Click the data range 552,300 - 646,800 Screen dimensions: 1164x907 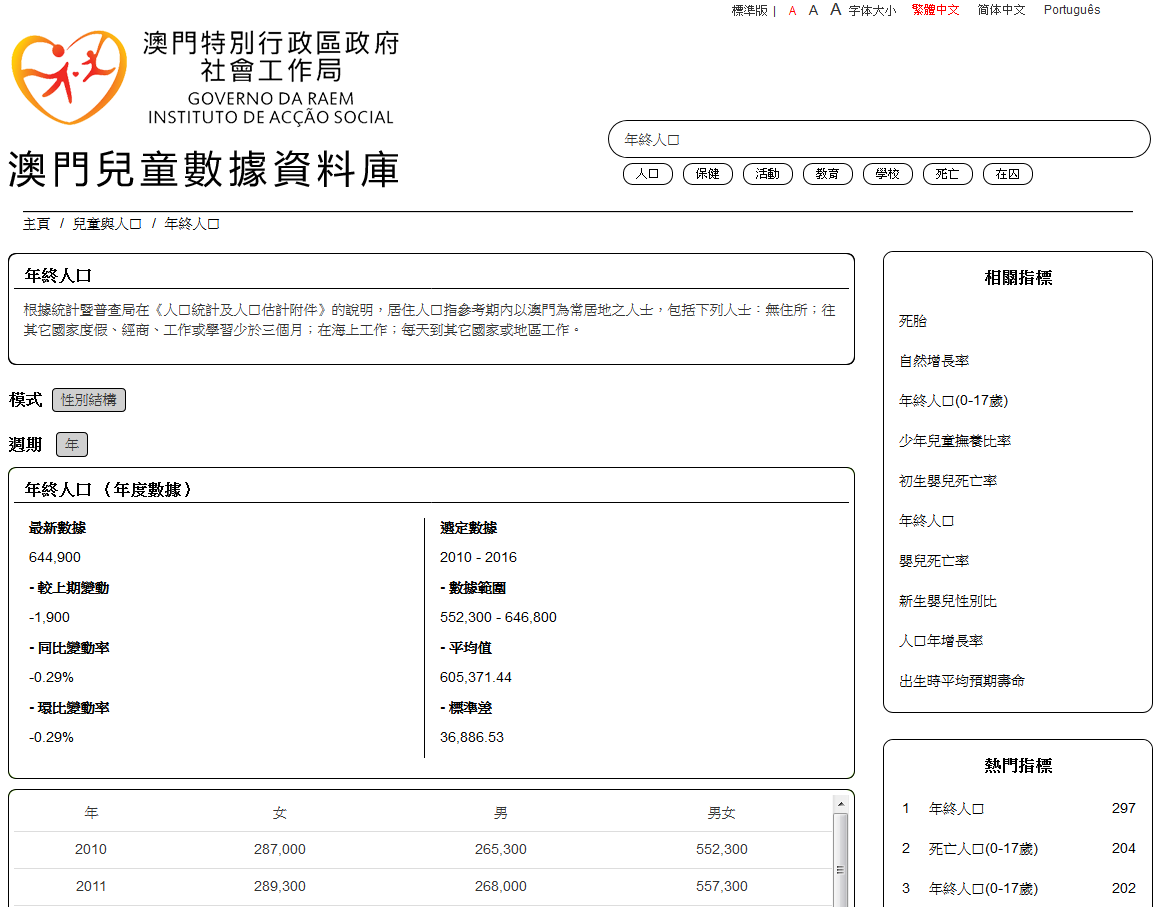(498, 618)
